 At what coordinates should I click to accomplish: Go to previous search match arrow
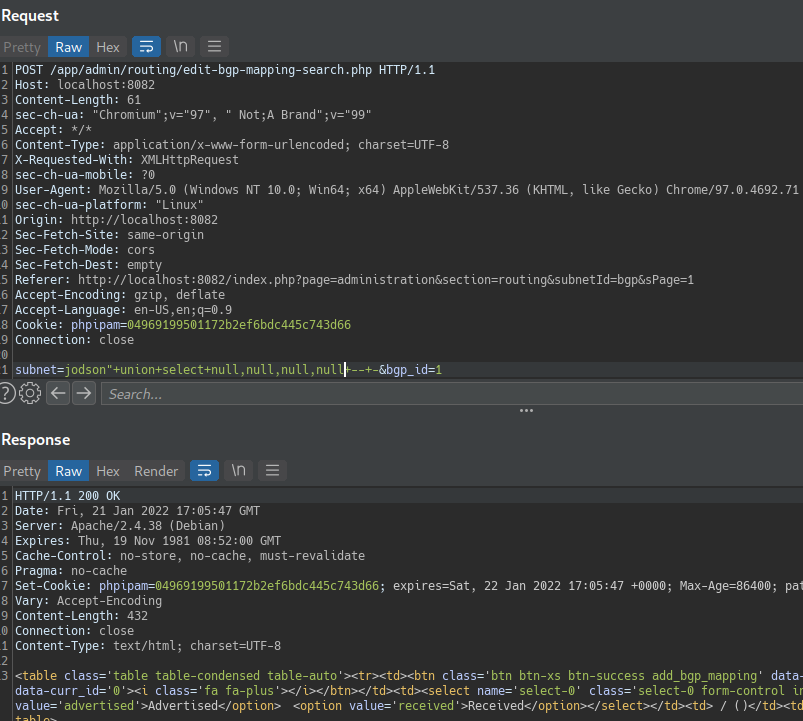coord(58,393)
